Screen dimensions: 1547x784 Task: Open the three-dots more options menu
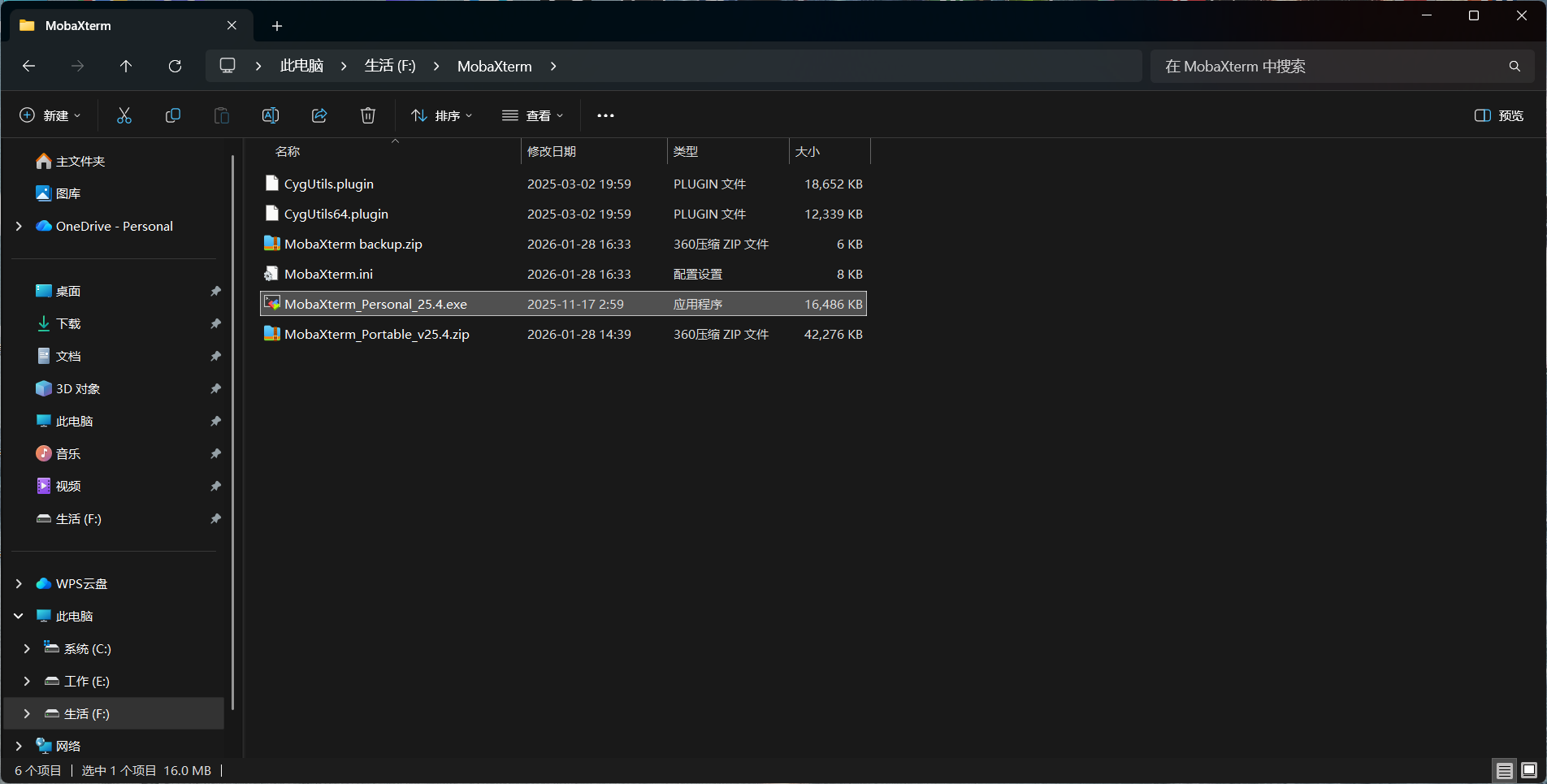tap(605, 115)
